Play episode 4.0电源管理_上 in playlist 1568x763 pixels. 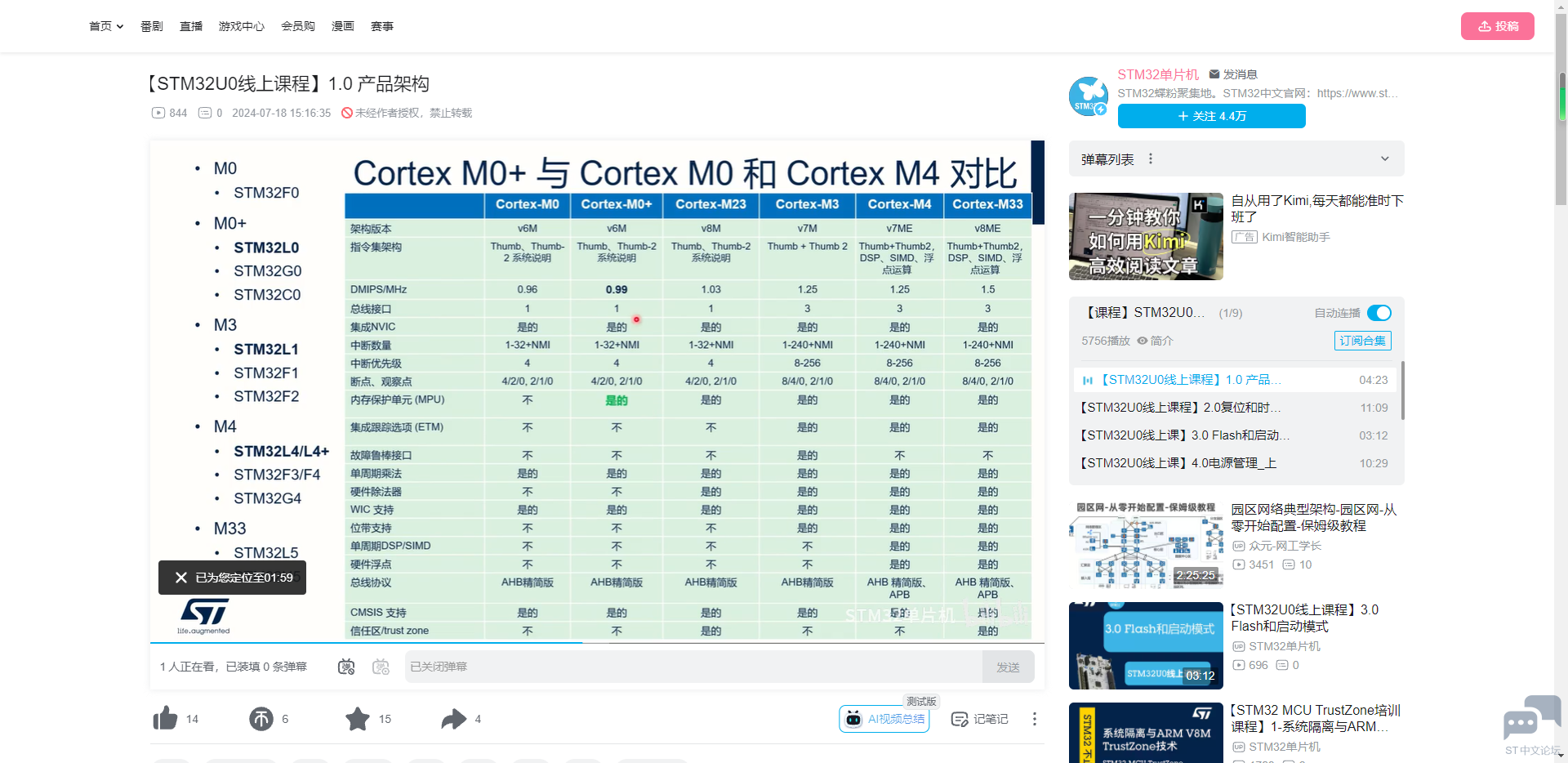pyautogui.click(x=1234, y=463)
